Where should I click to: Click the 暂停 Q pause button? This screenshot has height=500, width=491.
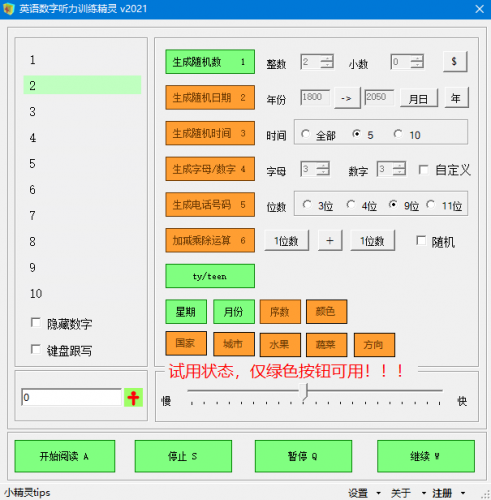[x=303, y=456]
